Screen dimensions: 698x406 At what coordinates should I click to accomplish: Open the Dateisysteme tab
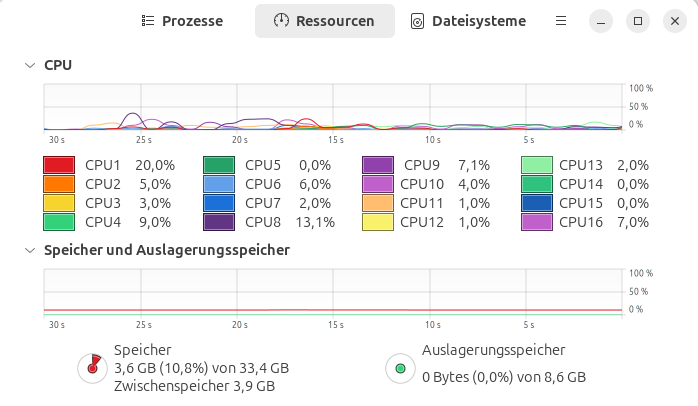click(467, 20)
